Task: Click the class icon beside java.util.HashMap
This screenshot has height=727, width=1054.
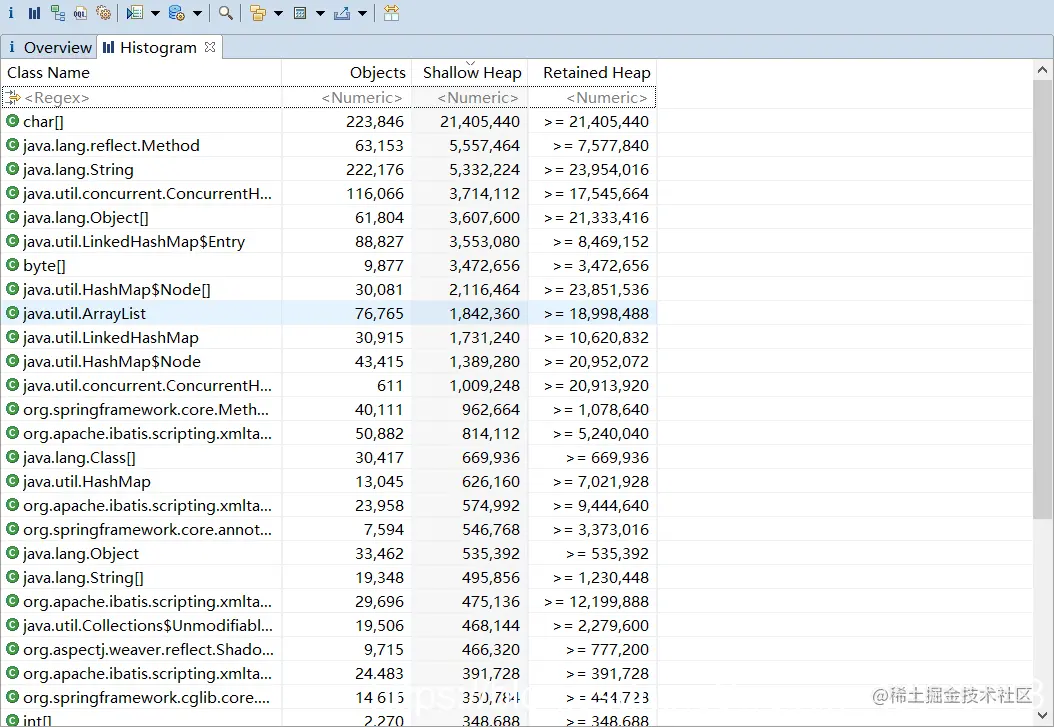Action: coord(12,481)
